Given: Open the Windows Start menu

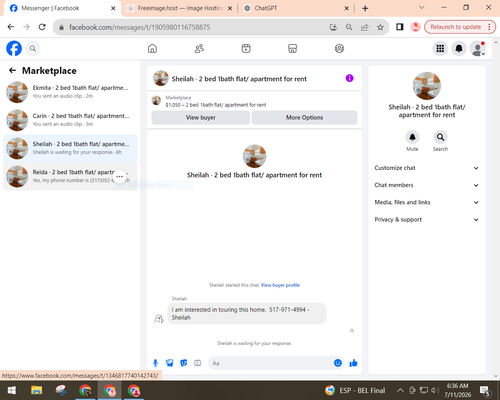Looking at the screenshot, I should 12,390.
